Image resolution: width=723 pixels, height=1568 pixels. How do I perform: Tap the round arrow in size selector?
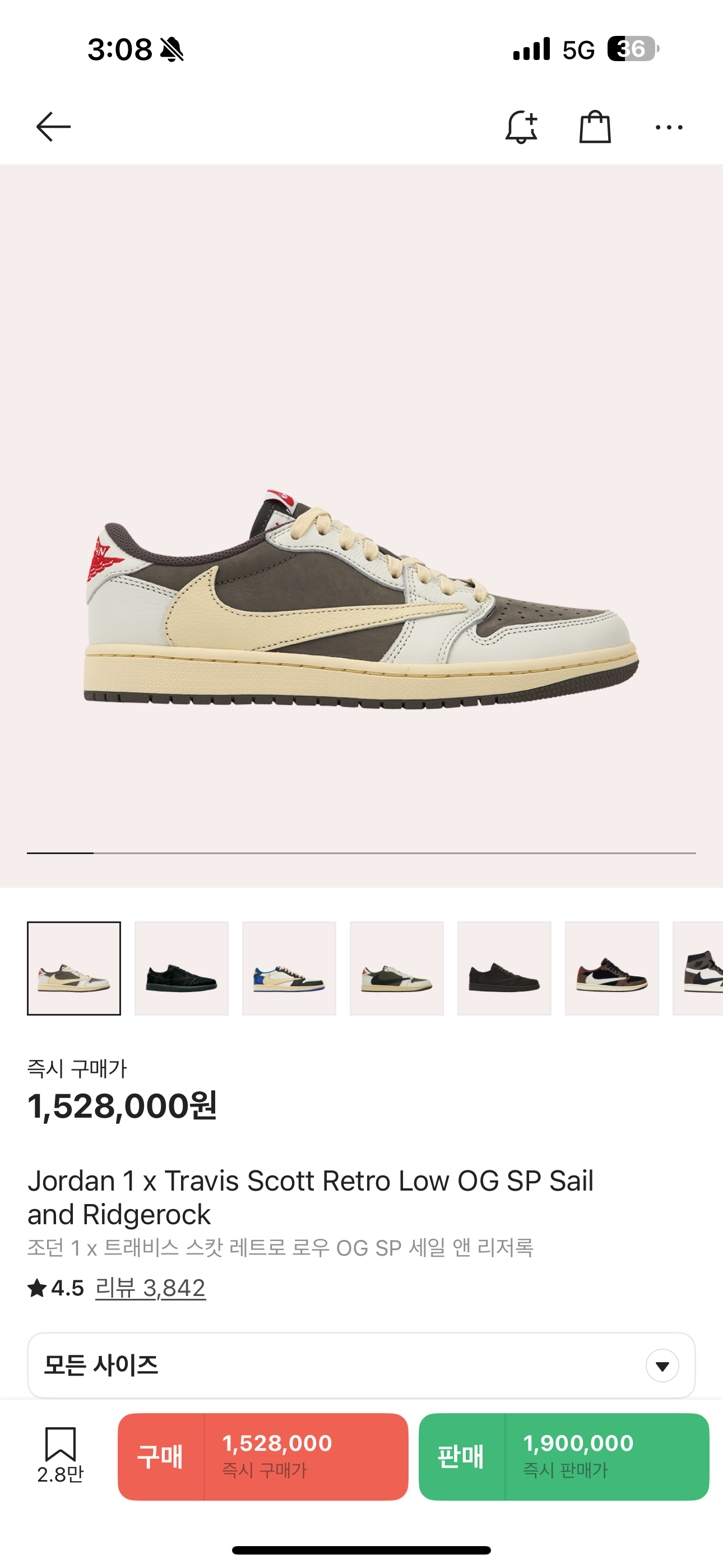click(662, 1366)
